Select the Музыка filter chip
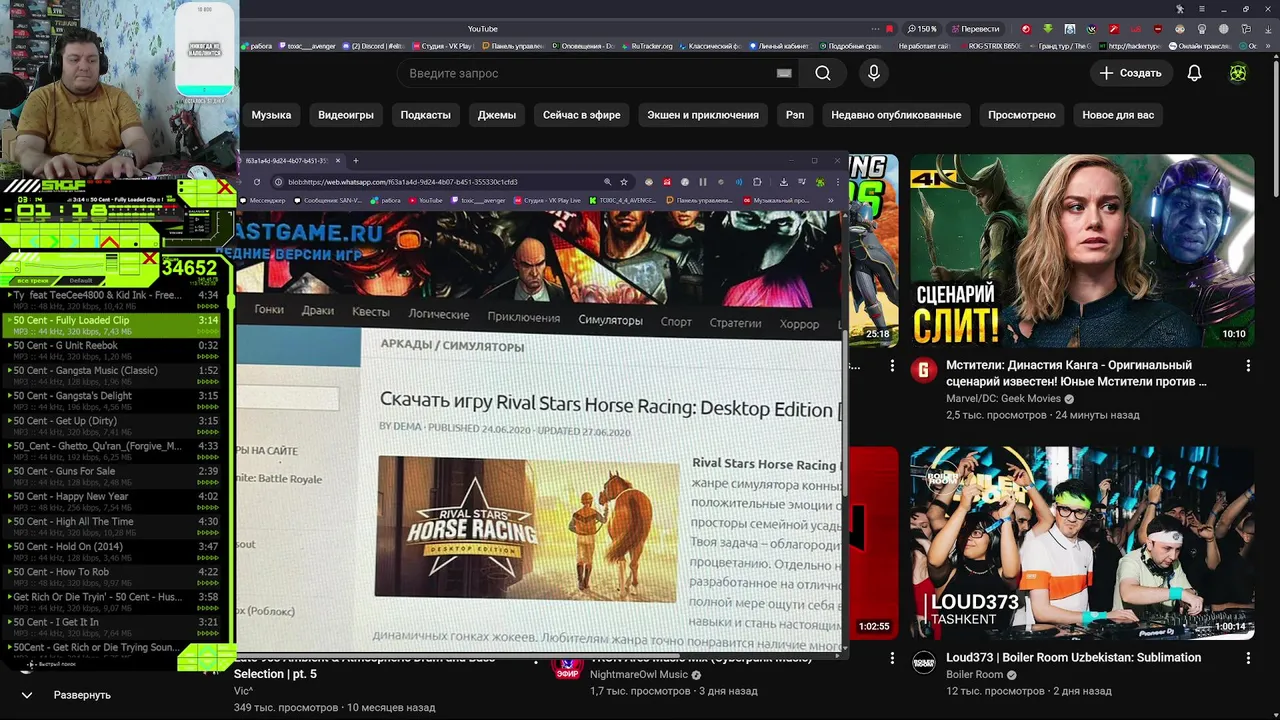Image resolution: width=1280 pixels, height=720 pixels. coord(271,115)
